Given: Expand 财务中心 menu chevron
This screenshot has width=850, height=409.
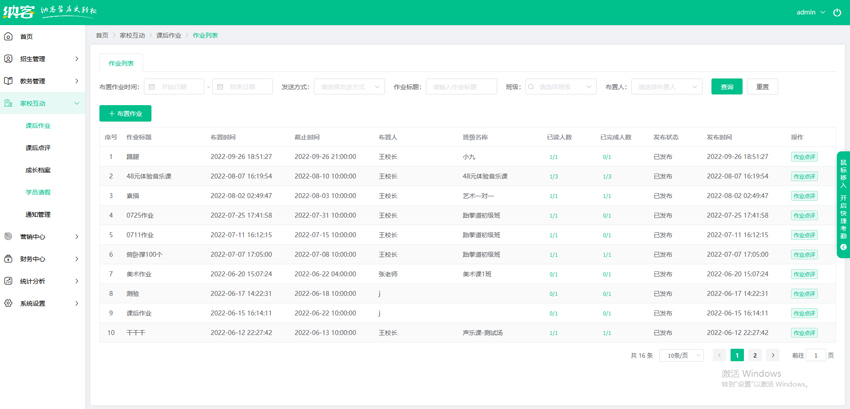Looking at the screenshot, I should point(77,259).
